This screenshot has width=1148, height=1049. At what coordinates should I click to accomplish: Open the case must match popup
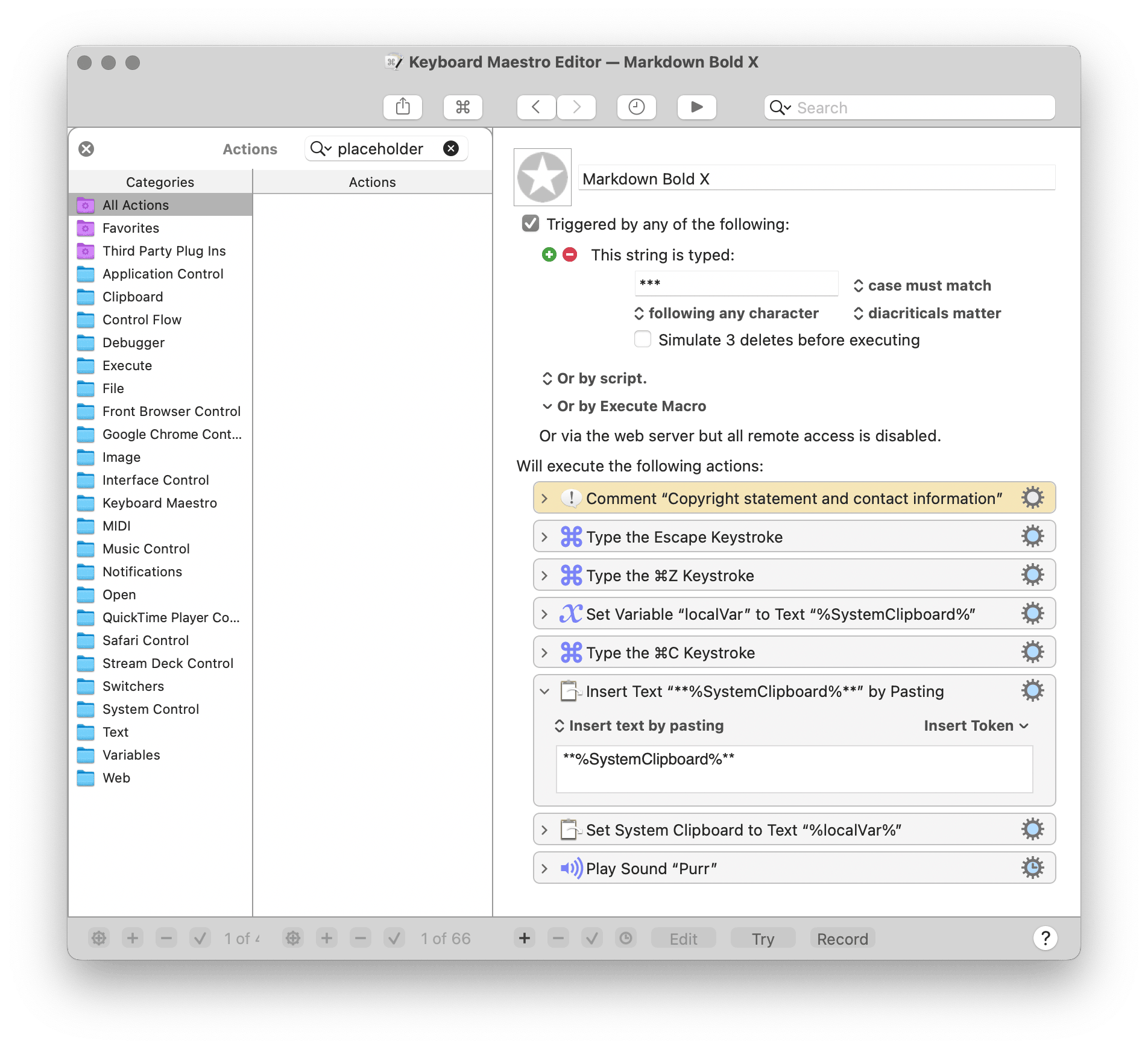[x=922, y=285]
